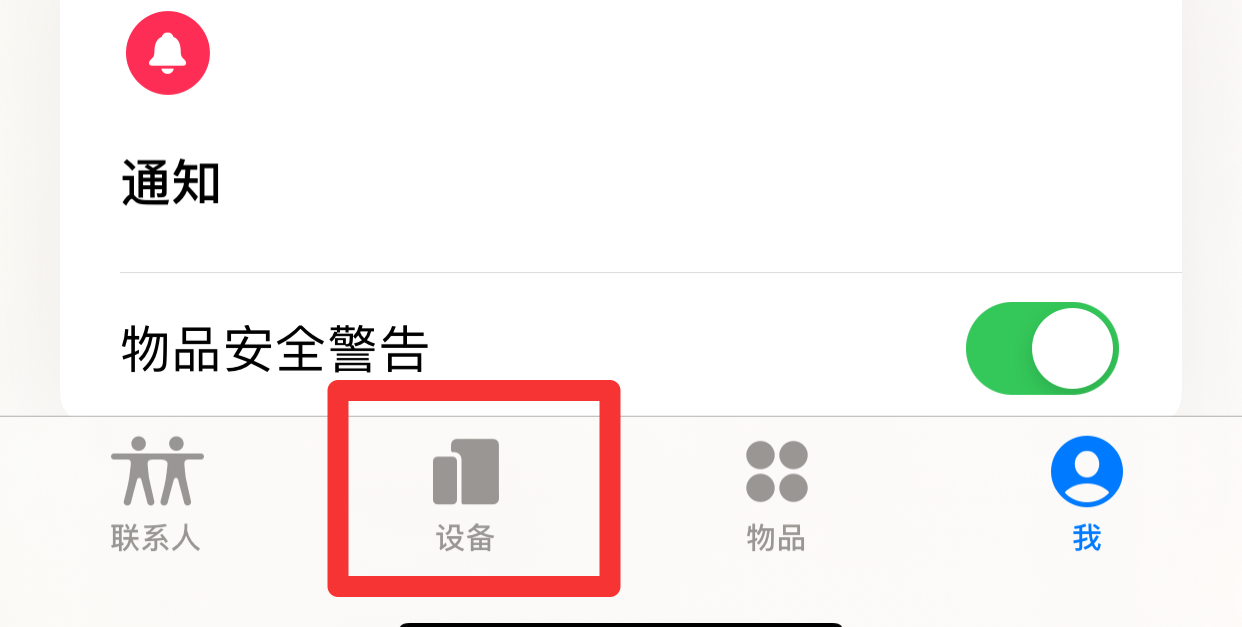Image resolution: width=1242 pixels, height=627 pixels.
Task: Disable item safety alerts green switch
Action: click(1042, 349)
